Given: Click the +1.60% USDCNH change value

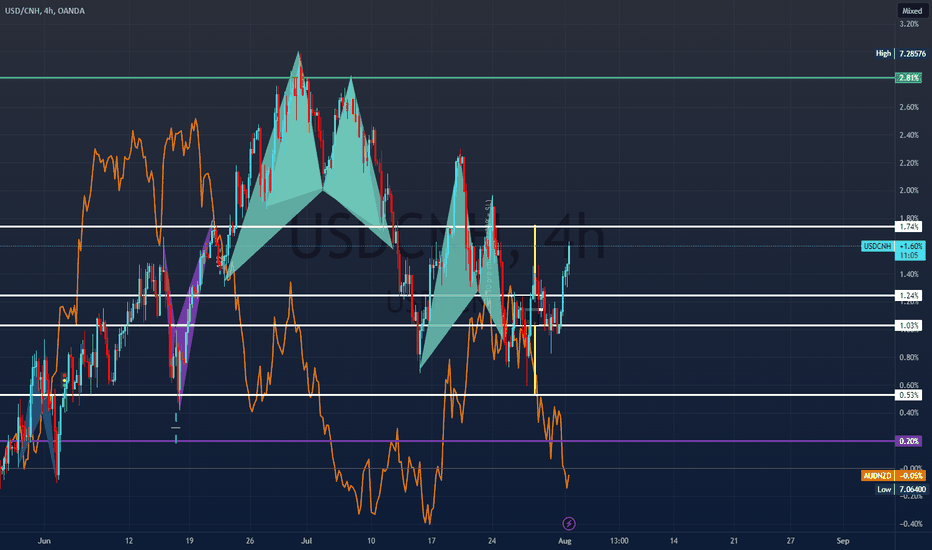Looking at the screenshot, I should tap(911, 246).
